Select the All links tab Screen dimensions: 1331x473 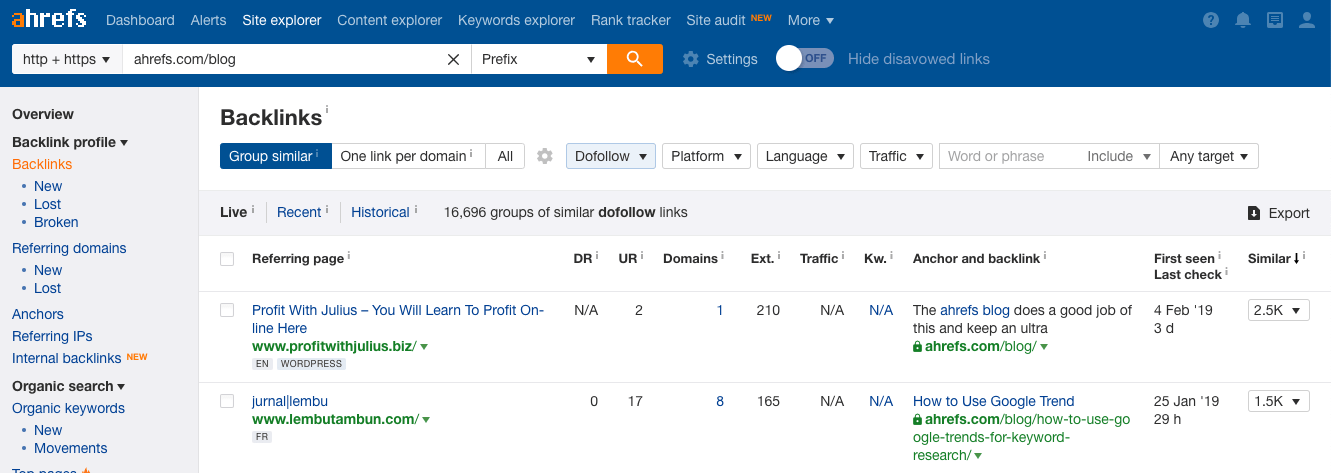pyautogui.click(x=505, y=156)
